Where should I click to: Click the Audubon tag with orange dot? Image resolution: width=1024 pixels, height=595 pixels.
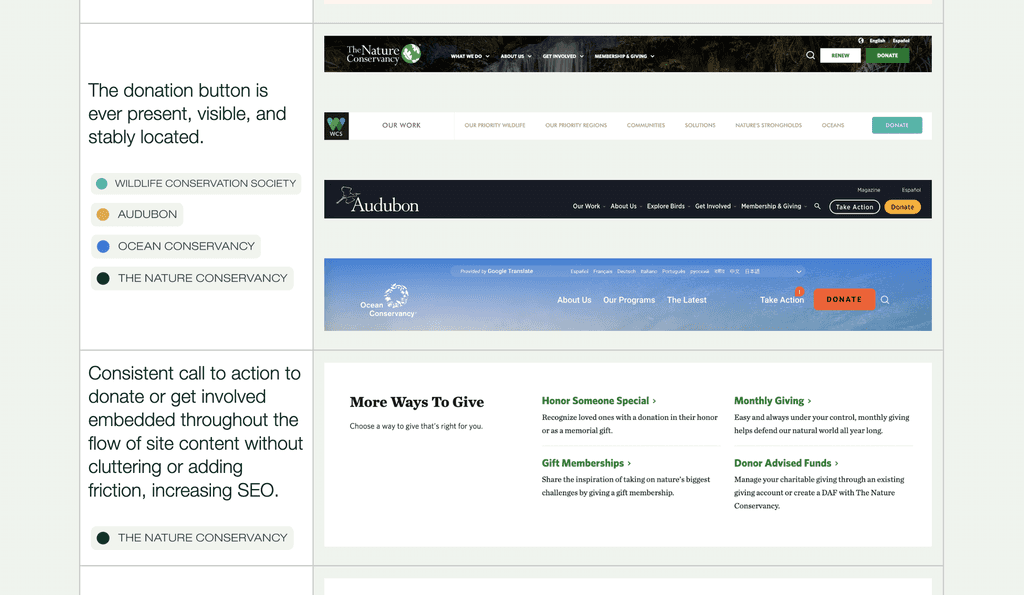click(137, 214)
